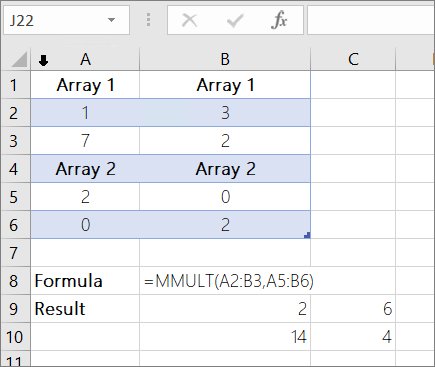The height and width of the screenshot is (367, 435).
Task: Select row 1 header
Action: click(x=15, y=85)
